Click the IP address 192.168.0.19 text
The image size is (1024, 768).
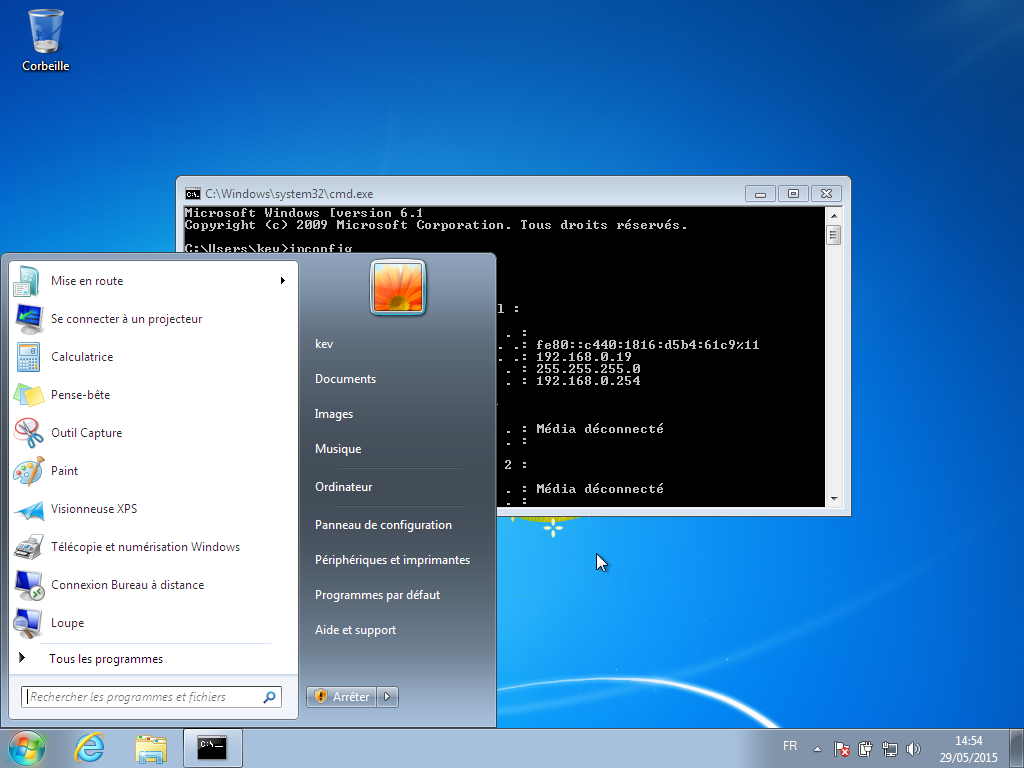[x=584, y=357]
